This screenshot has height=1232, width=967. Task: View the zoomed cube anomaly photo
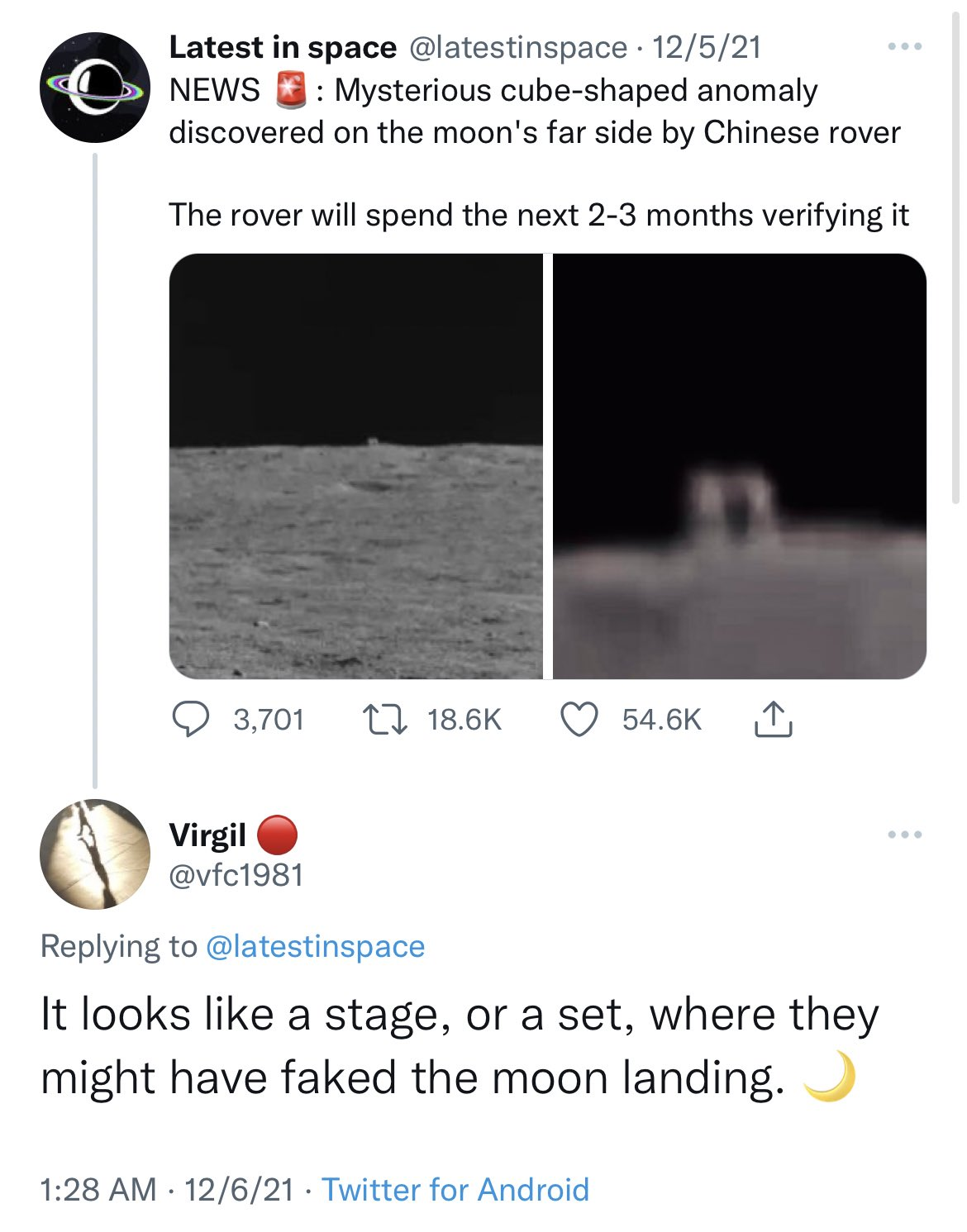click(x=739, y=467)
